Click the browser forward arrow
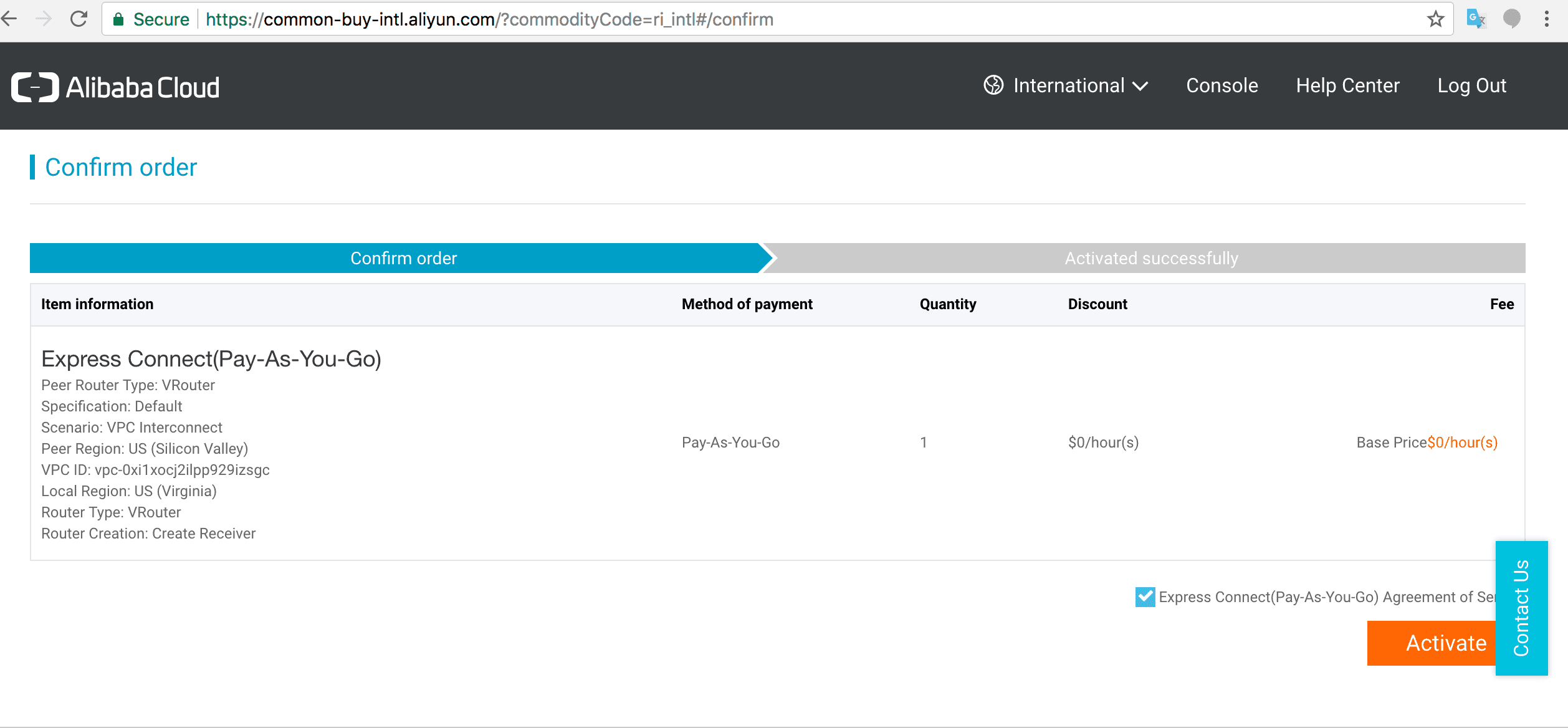Image resolution: width=1568 pixels, height=728 pixels. pyautogui.click(x=44, y=19)
